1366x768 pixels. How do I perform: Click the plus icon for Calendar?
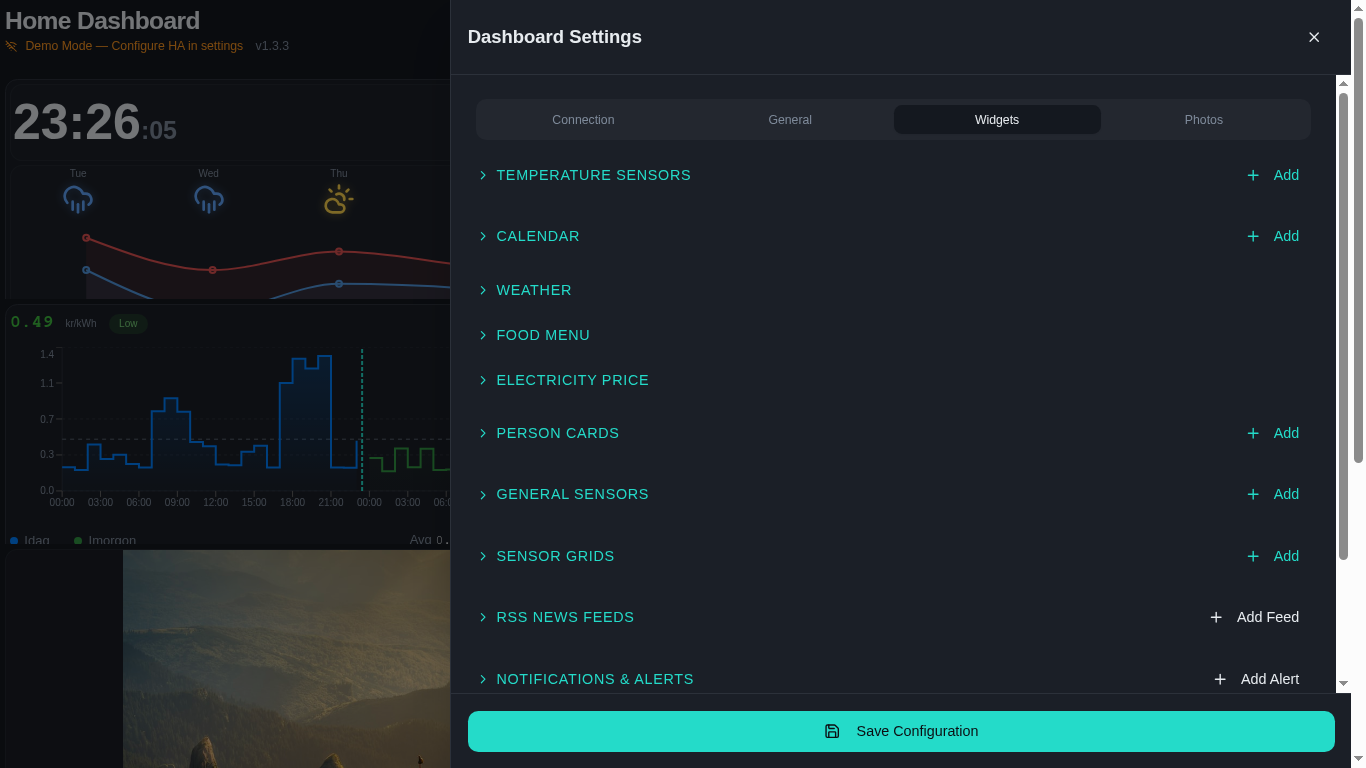(1253, 236)
